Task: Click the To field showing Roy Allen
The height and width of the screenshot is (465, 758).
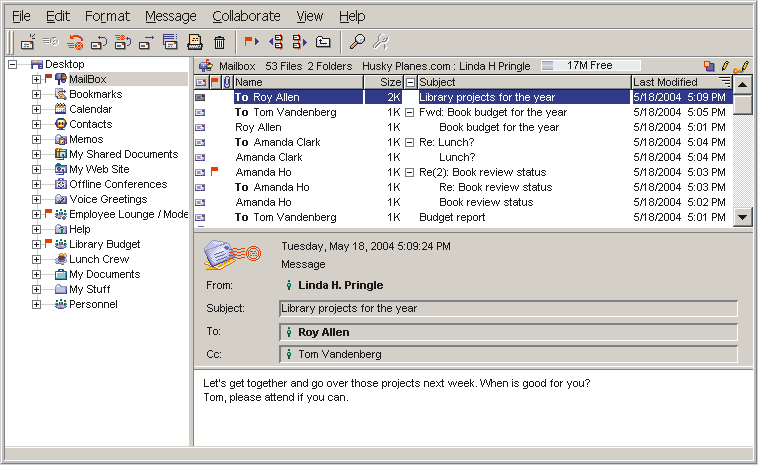Action: point(509,332)
